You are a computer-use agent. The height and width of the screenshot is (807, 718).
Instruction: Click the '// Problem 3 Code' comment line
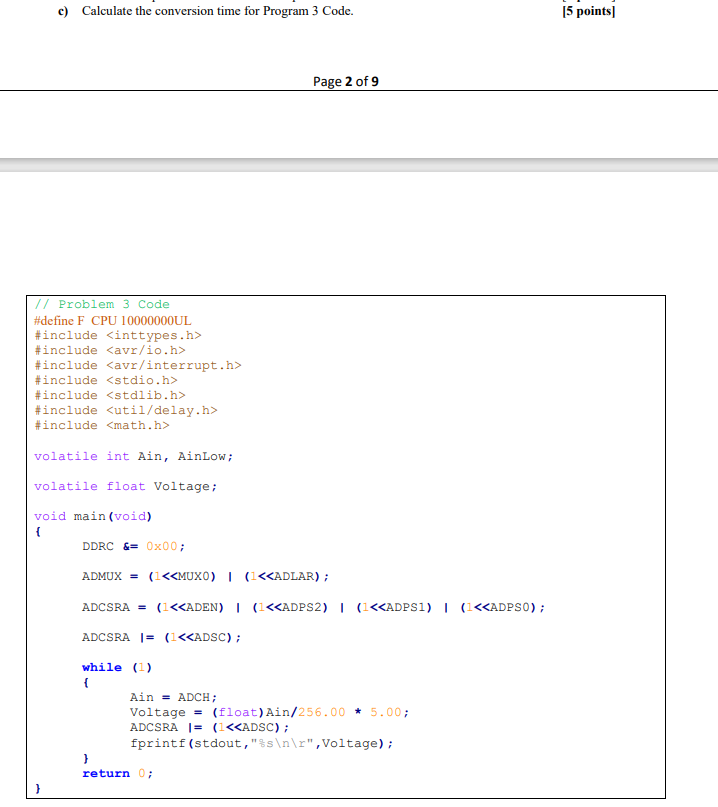coord(102,304)
